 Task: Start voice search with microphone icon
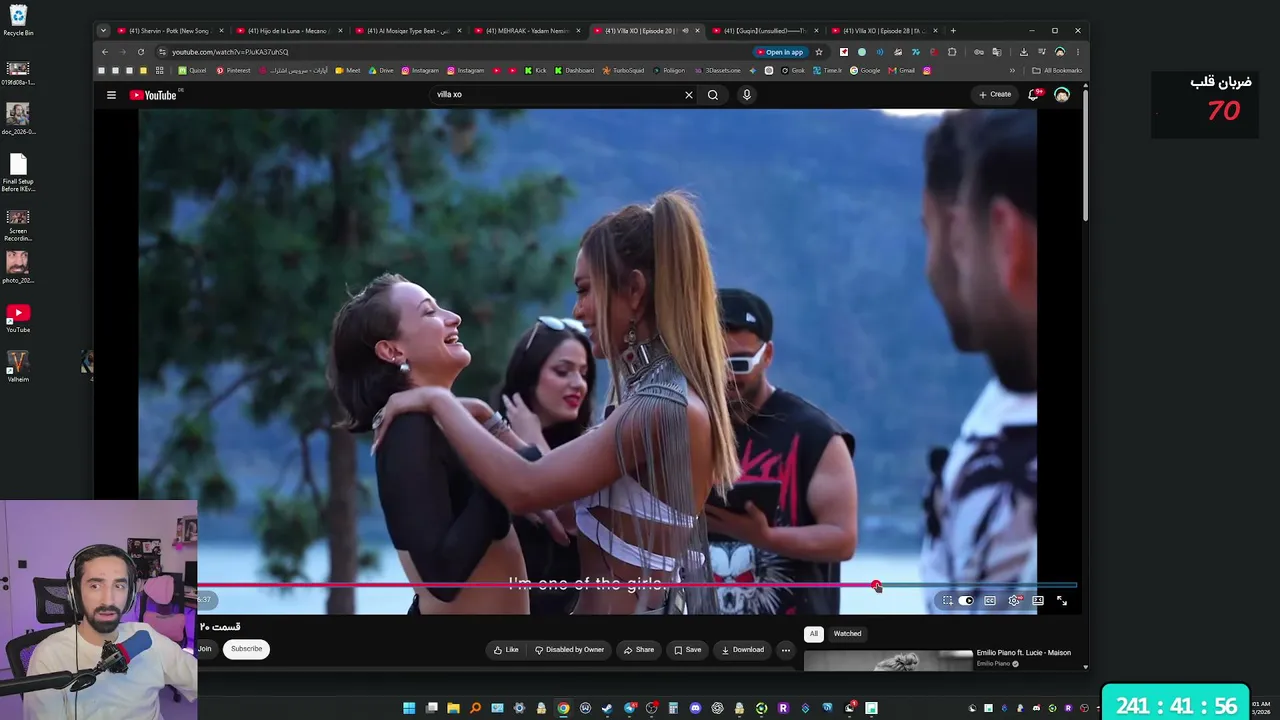click(746, 95)
